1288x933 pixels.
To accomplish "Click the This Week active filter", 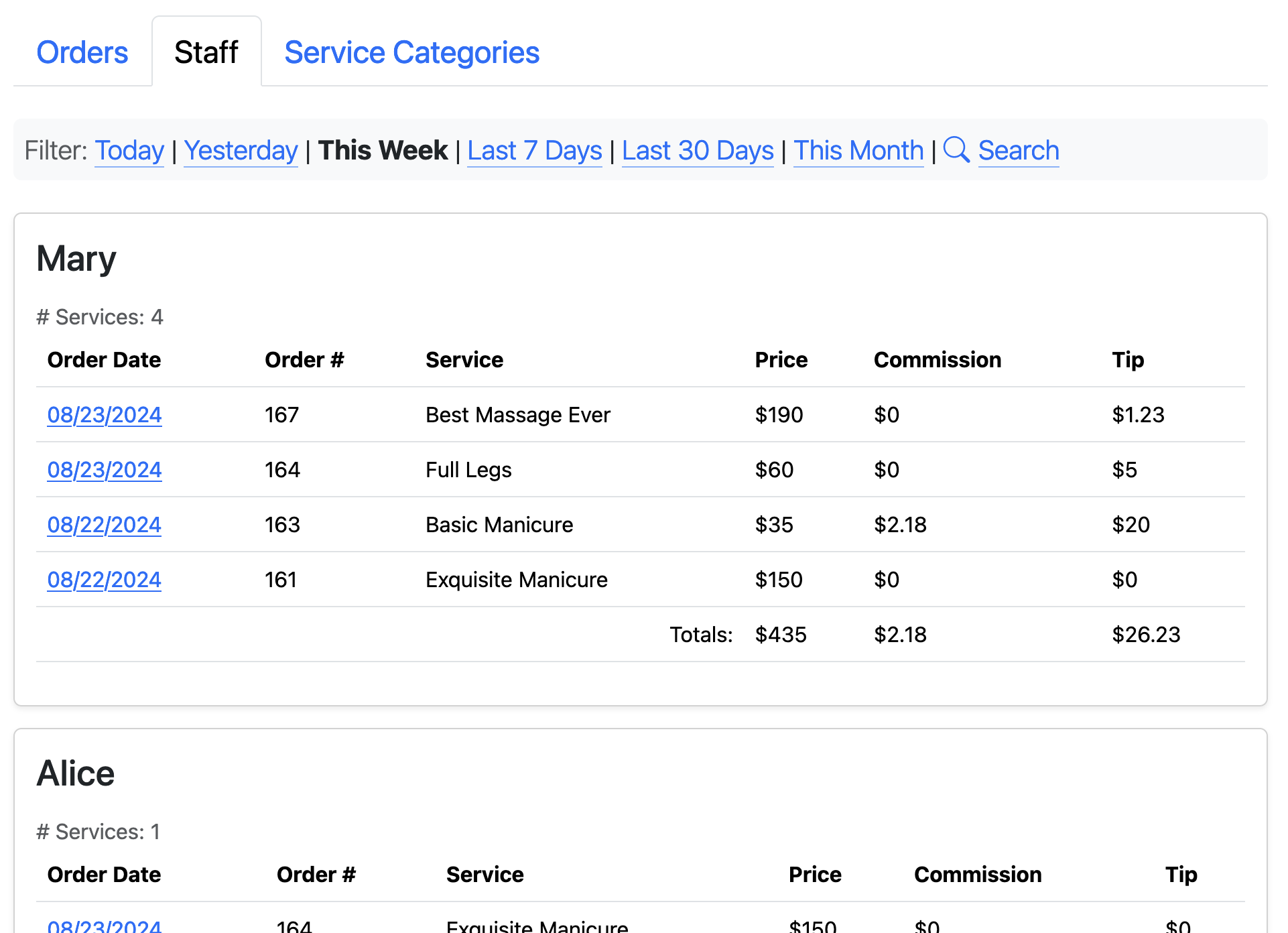I will pos(383,150).
